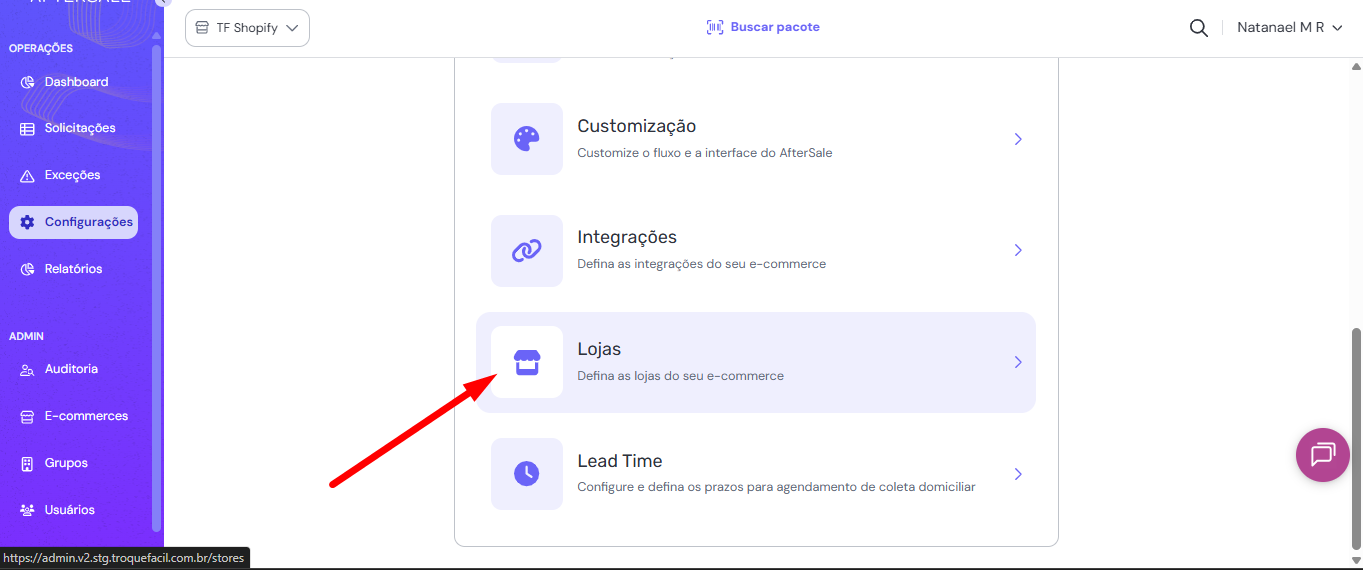Screen dimensions: 1363x570
Task: Click the Lojas storefront icon
Action: (x=526, y=362)
